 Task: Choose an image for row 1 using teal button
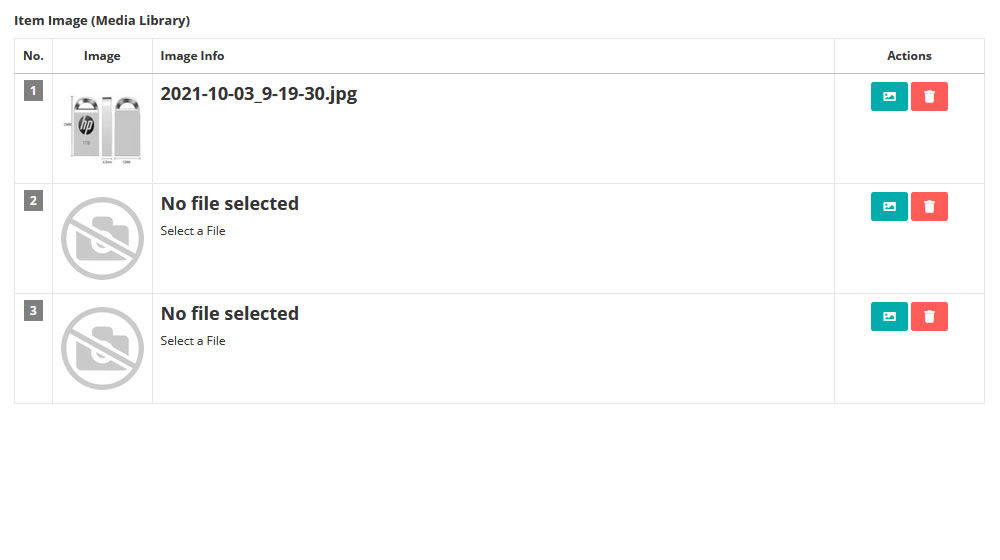point(889,96)
